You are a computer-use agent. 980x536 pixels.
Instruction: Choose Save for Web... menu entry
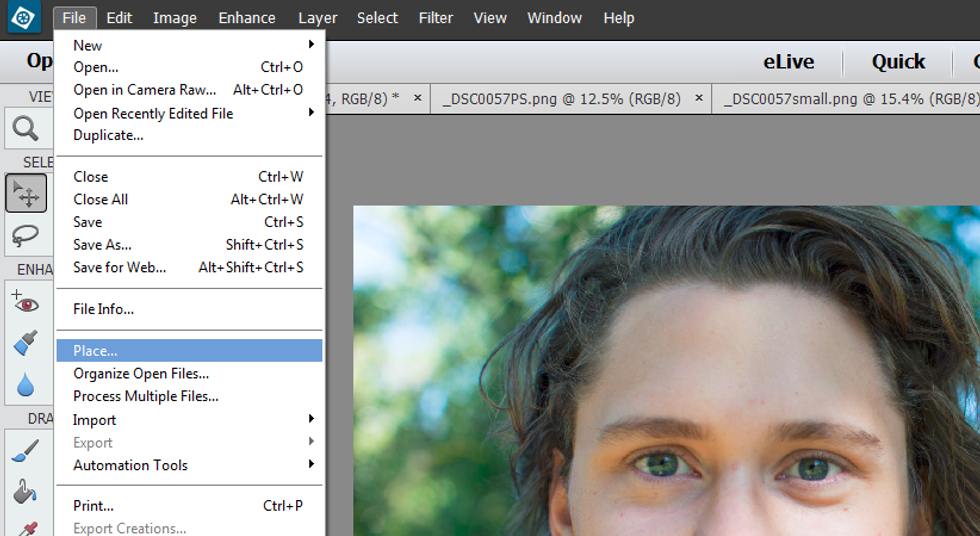120,267
